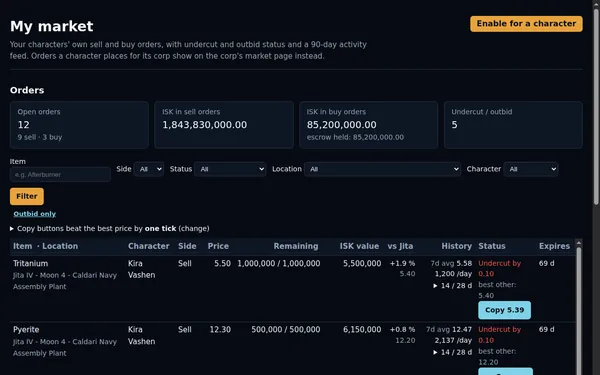Click the Expires column header
This screenshot has height=375, width=600.
tap(554, 246)
